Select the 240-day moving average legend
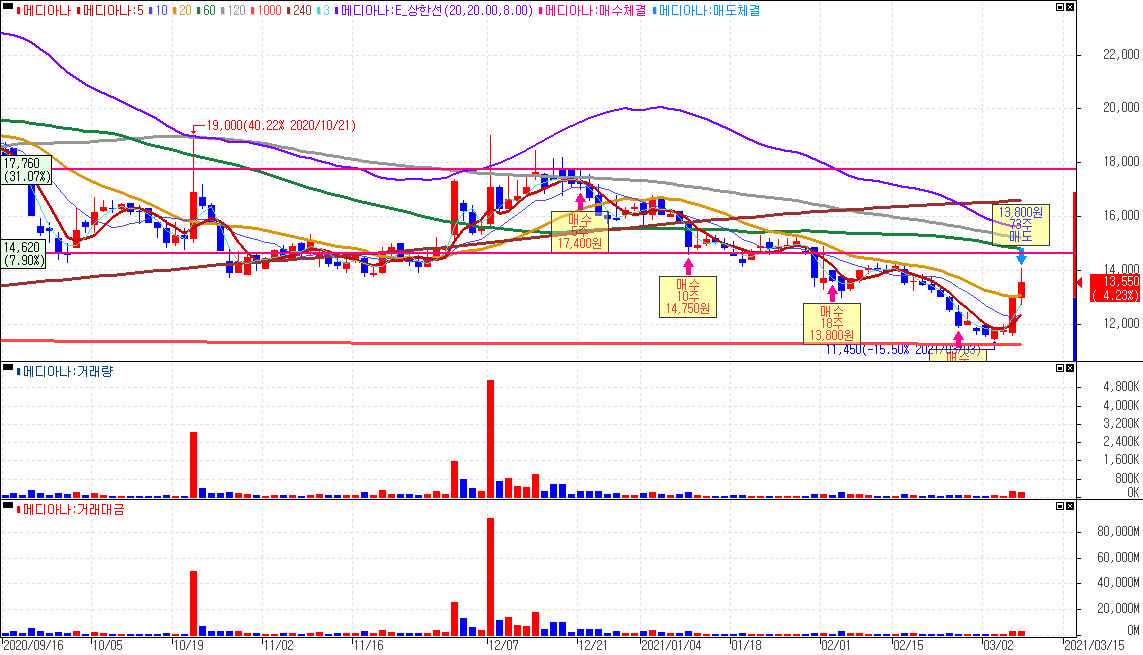This screenshot has width=1143, height=655. (299, 11)
